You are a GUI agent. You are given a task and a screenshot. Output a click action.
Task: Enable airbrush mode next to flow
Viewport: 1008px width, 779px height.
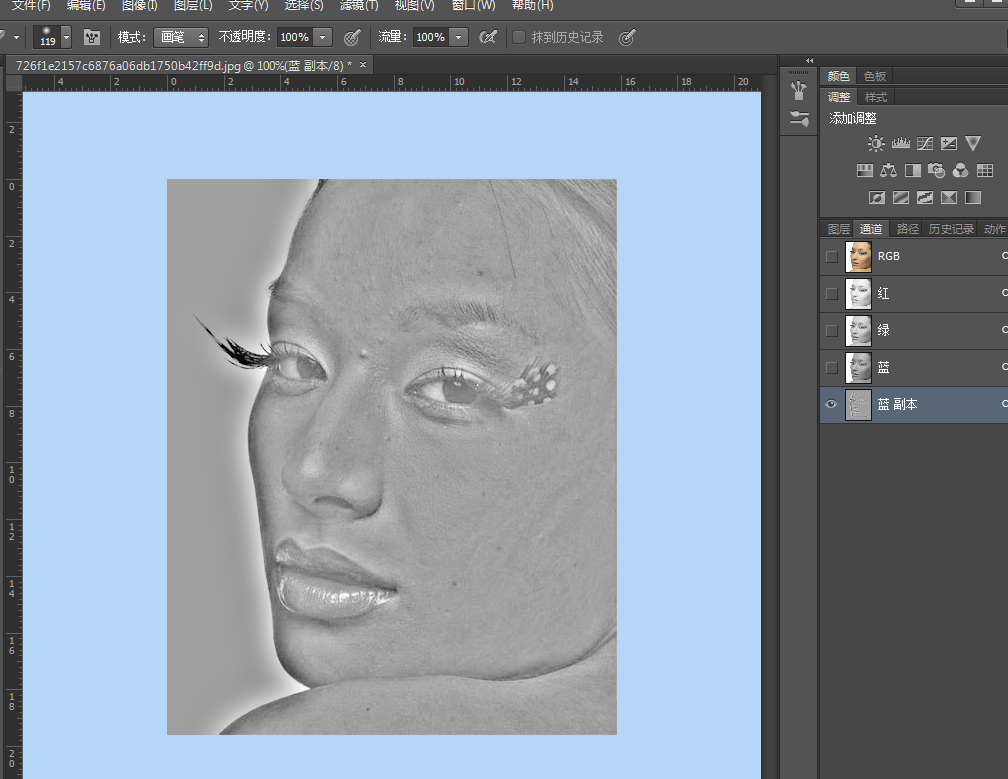click(488, 37)
